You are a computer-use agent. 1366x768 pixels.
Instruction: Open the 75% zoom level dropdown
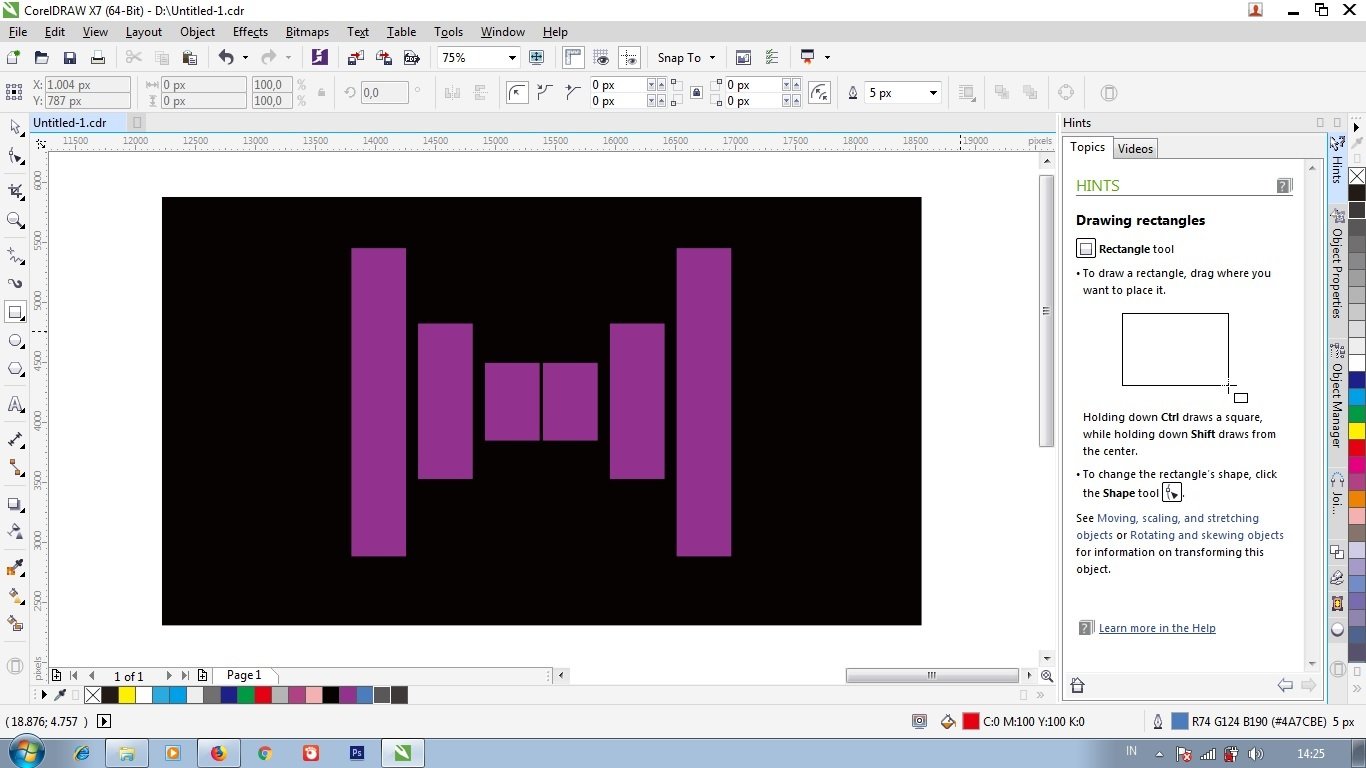(511, 58)
